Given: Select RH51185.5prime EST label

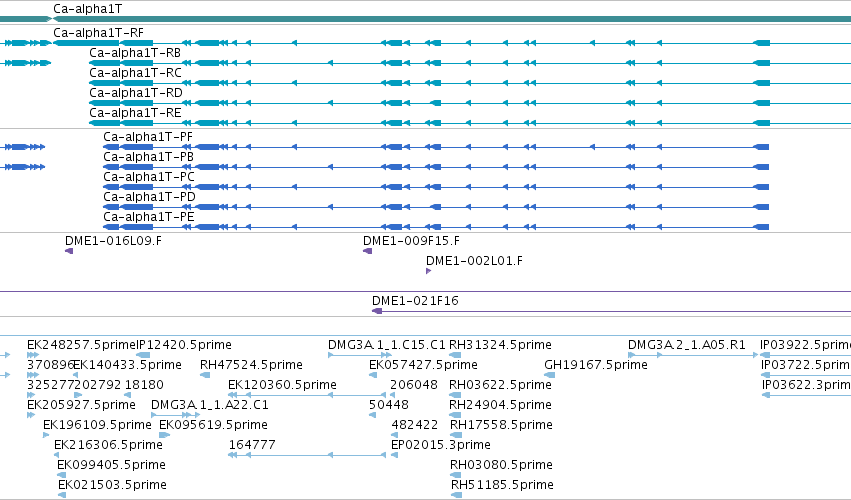Looking at the screenshot, I should point(503,486).
